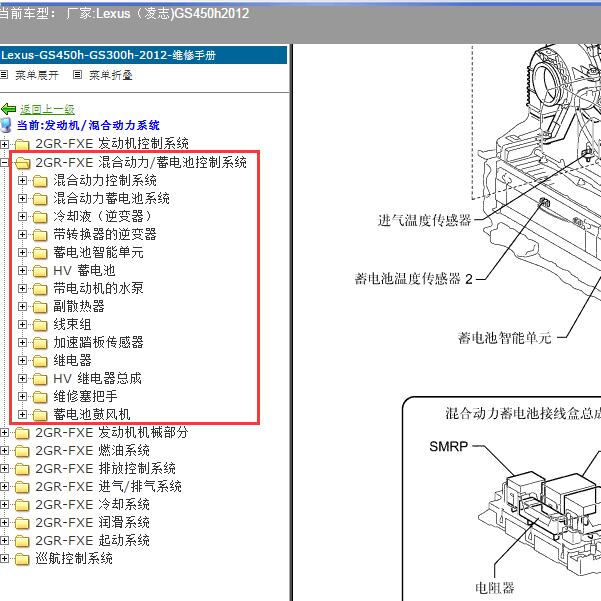This screenshot has width=601, height=601.
Task: Expand the 继电器 node
Action: [x=22, y=361]
